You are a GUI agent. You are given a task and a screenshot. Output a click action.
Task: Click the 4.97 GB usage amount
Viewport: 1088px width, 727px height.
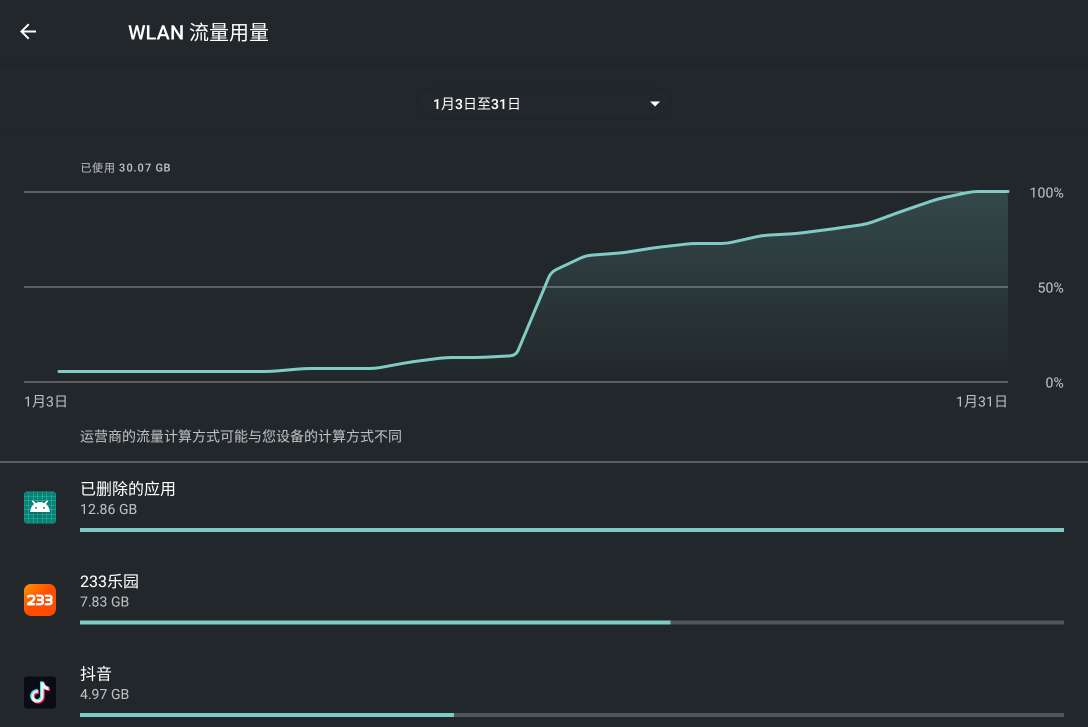tap(104, 694)
